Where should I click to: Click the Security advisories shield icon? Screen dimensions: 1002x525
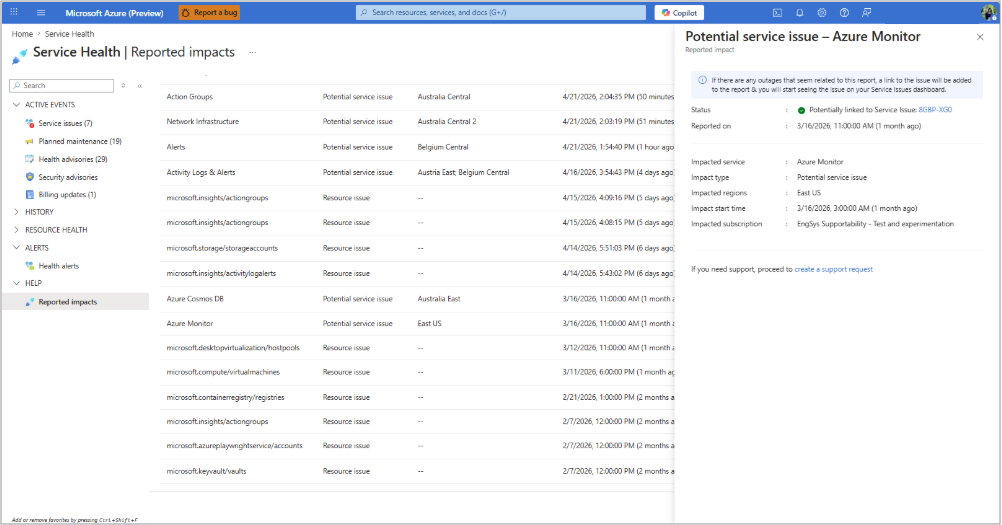pos(29,177)
